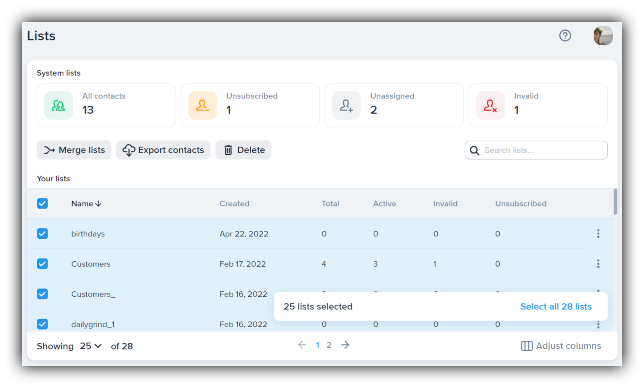The width and height of the screenshot is (644, 388).
Task: Open the birthdays row three-dot menu
Action: (x=598, y=234)
